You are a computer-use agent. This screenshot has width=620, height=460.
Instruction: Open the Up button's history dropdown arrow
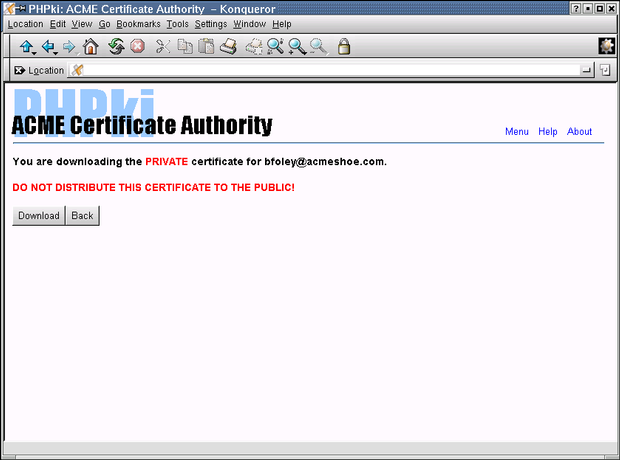click(x=34, y=53)
